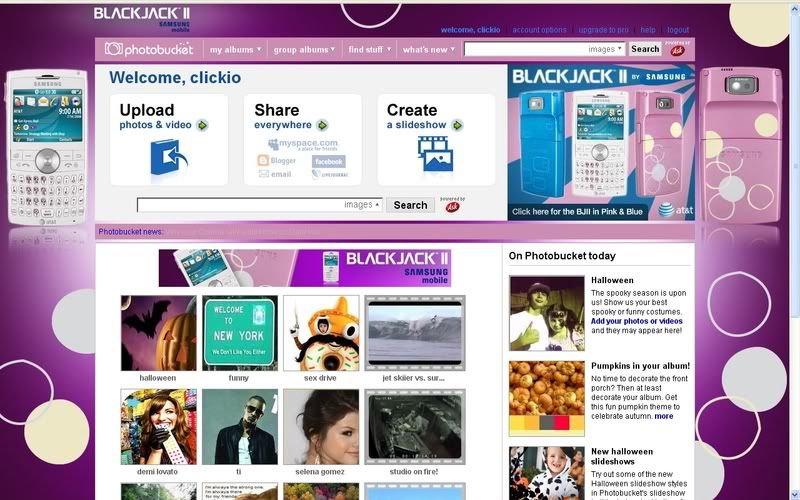Click the browser vertical scrollbar
The height and width of the screenshot is (500, 800).
[794, 250]
